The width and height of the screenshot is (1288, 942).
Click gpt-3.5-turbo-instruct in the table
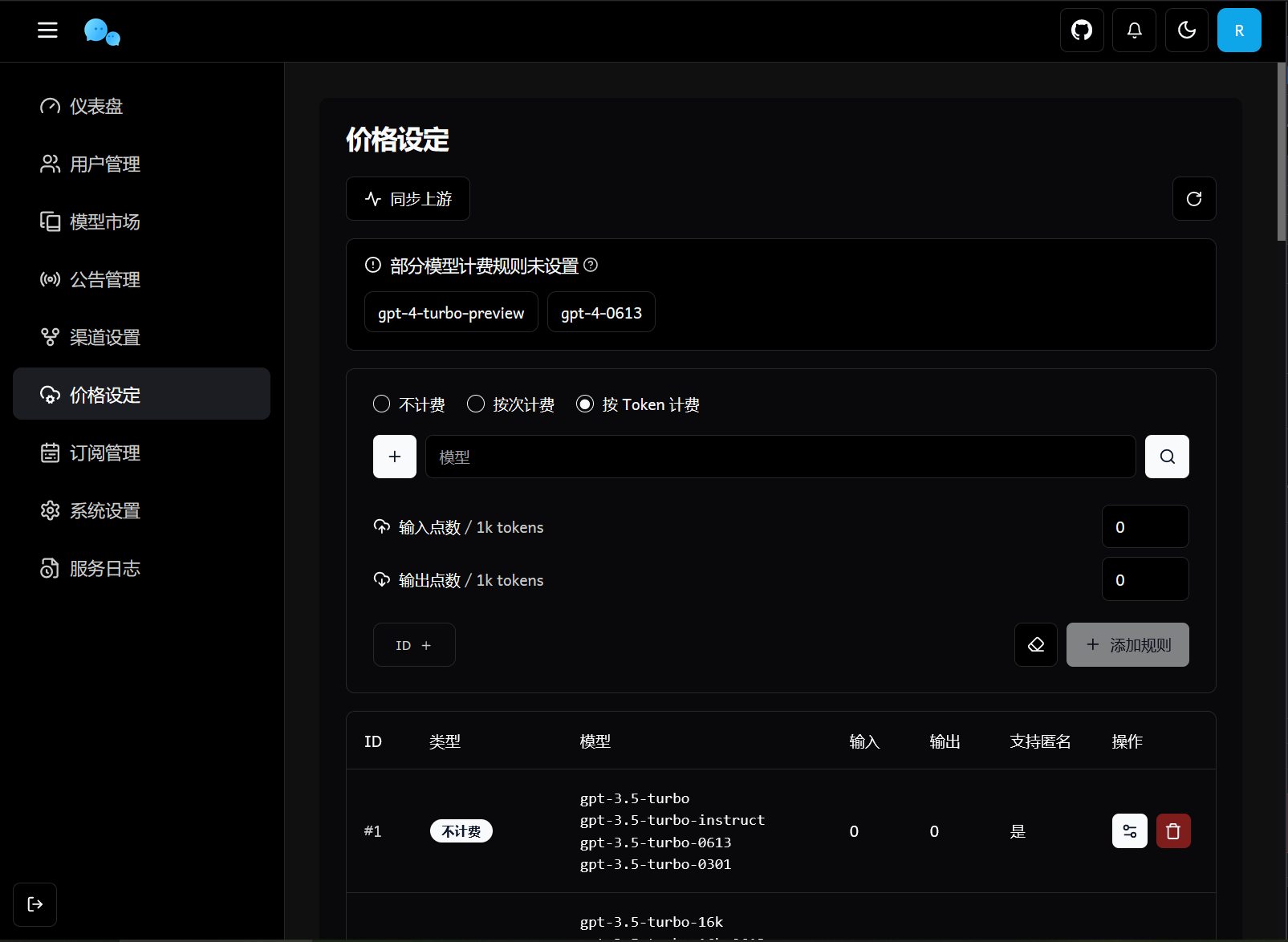coord(672,820)
